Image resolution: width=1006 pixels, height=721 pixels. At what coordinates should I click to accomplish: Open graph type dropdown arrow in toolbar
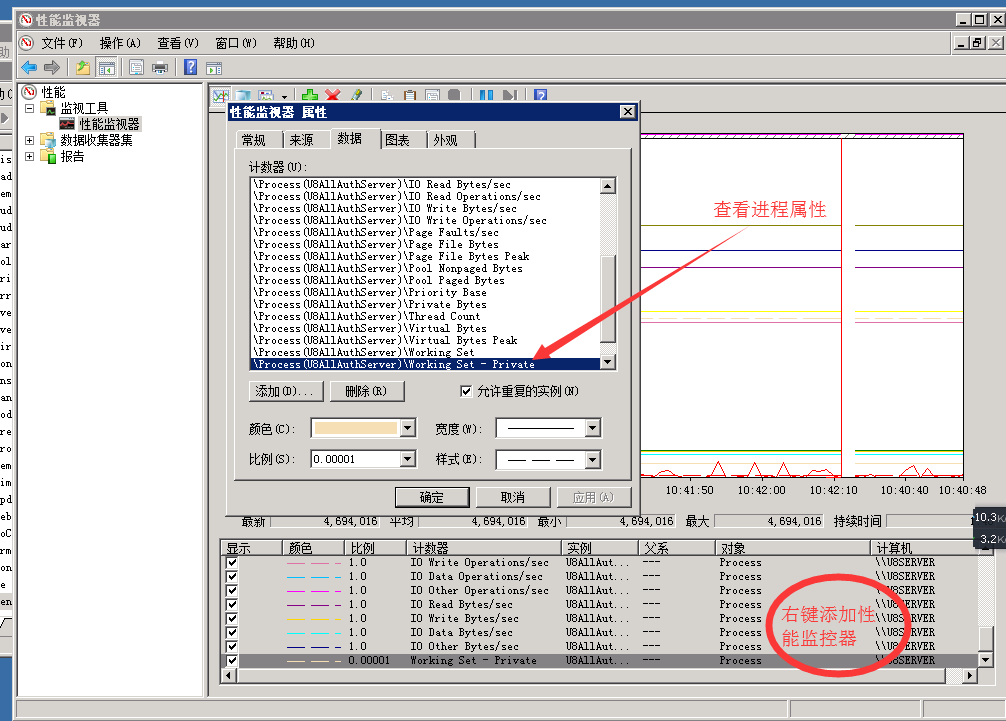click(x=284, y=97)
